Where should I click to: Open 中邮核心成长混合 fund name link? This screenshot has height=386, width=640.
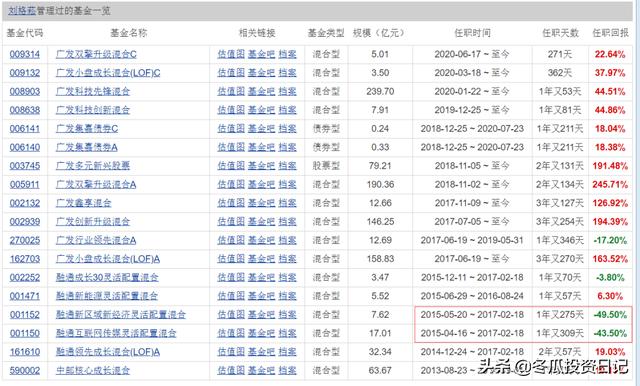[93, 370]
